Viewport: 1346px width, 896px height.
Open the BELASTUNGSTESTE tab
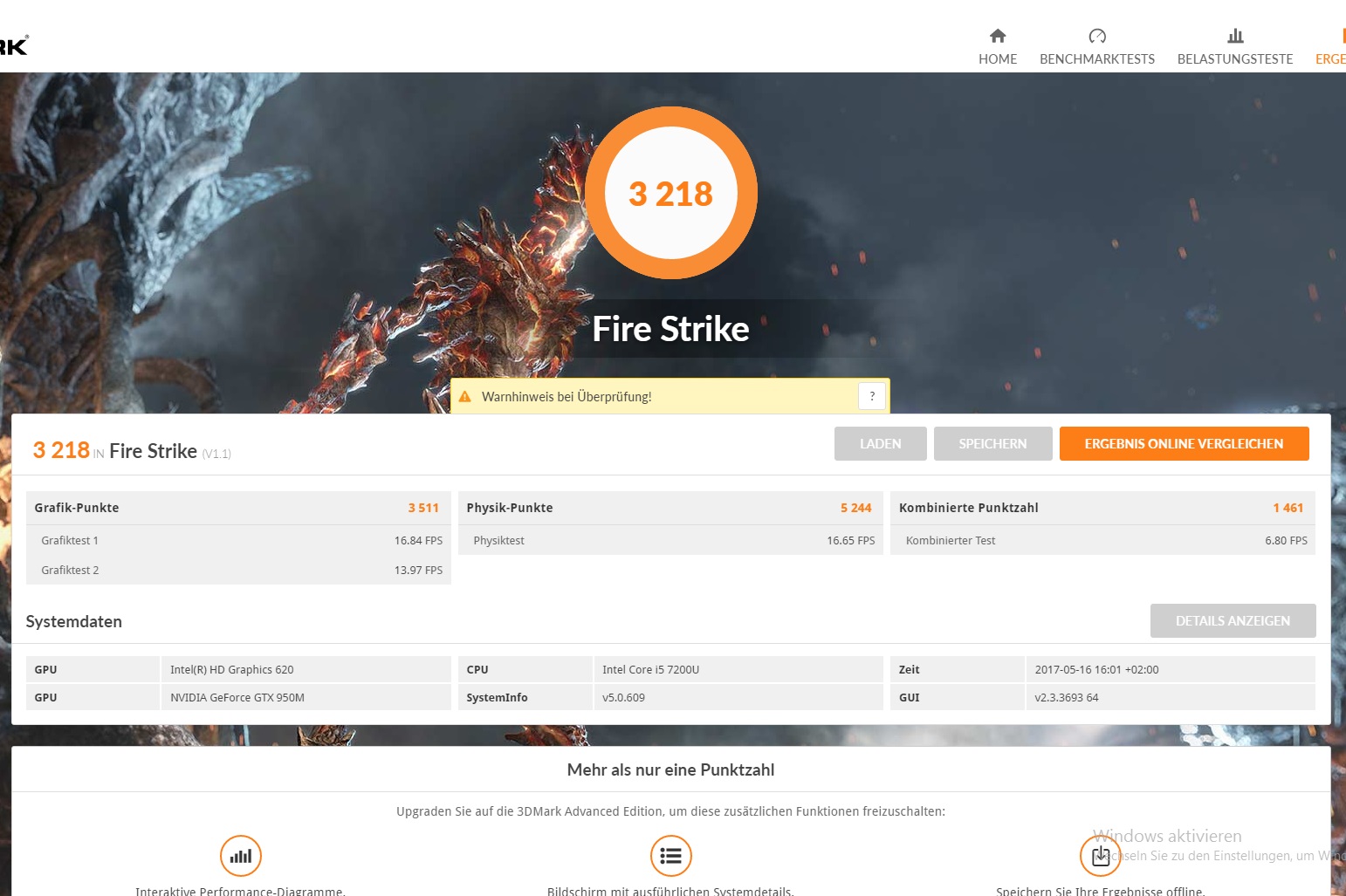(1235, 47)
